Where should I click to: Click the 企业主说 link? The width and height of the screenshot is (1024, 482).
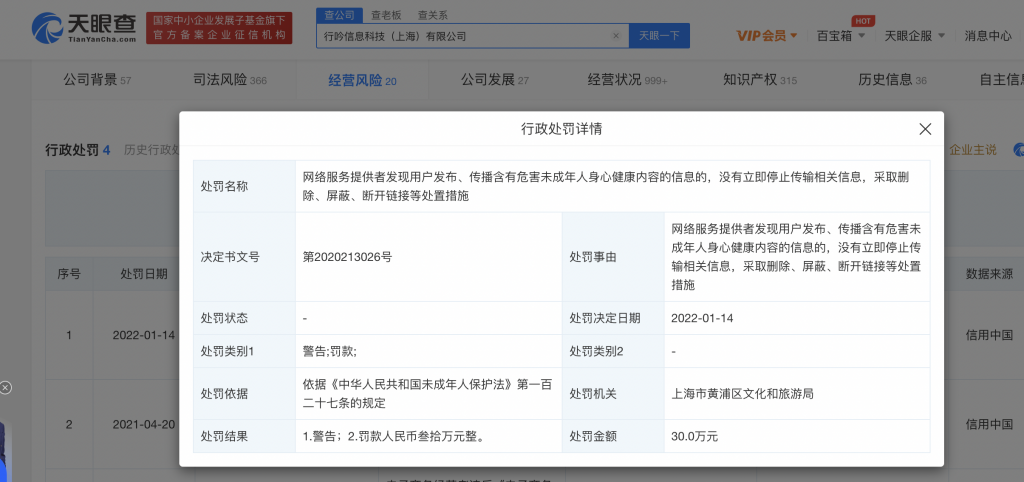click(x=973, y=150)
